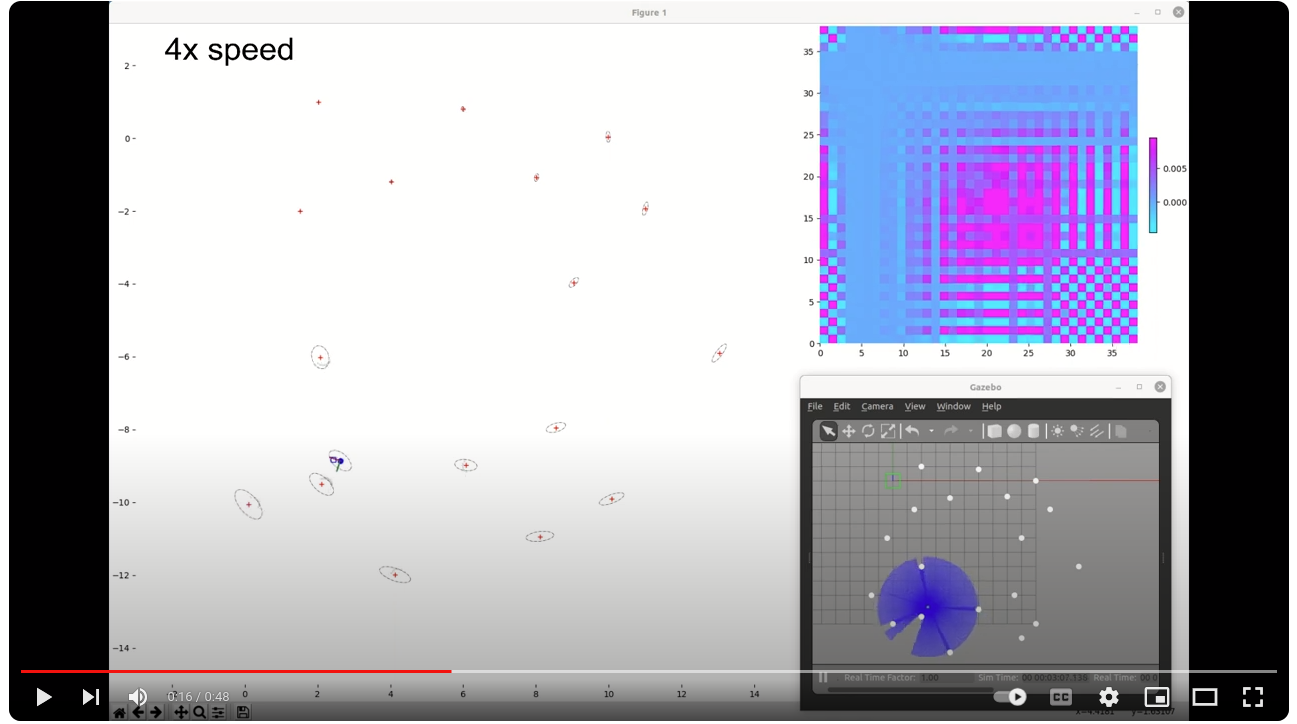Click the '4x speed' label
This screenshot has height=724, width=1297.
click(x=229, y=50)
